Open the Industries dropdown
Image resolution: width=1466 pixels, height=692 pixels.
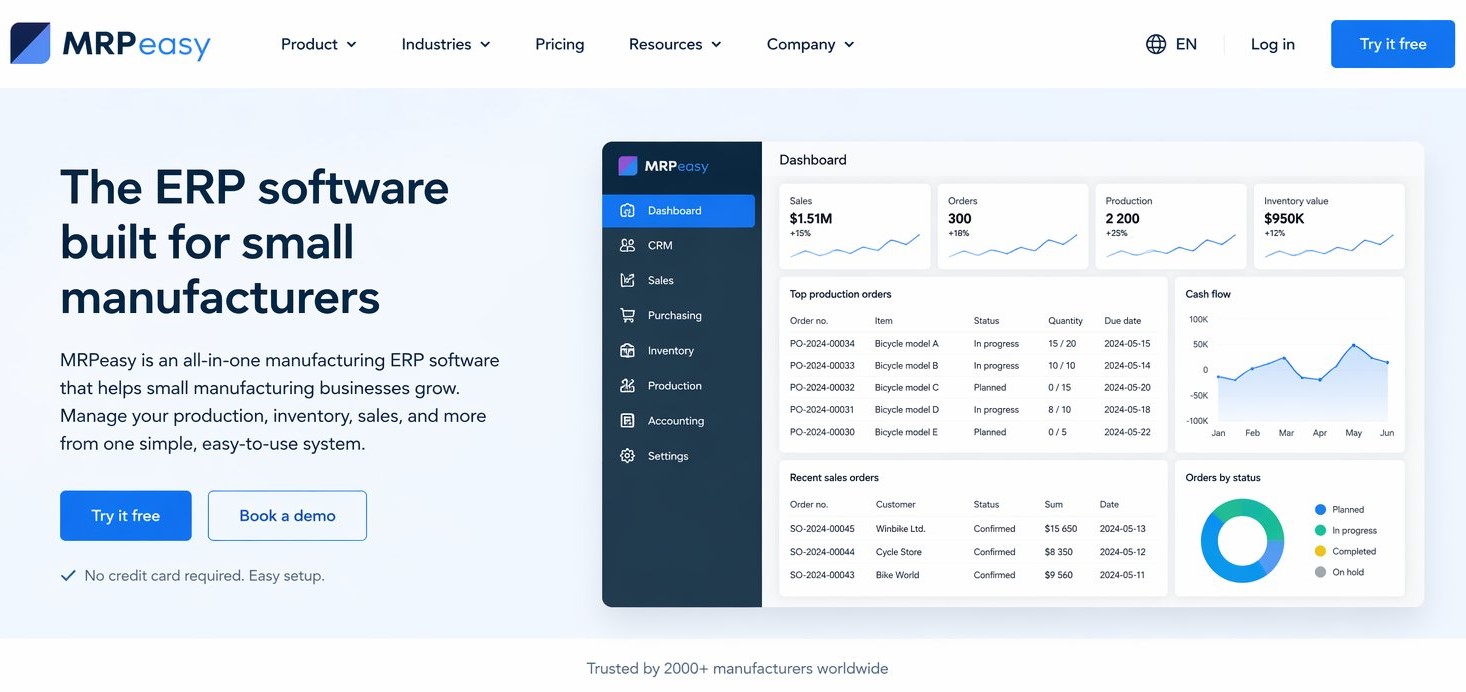[445, 44]
